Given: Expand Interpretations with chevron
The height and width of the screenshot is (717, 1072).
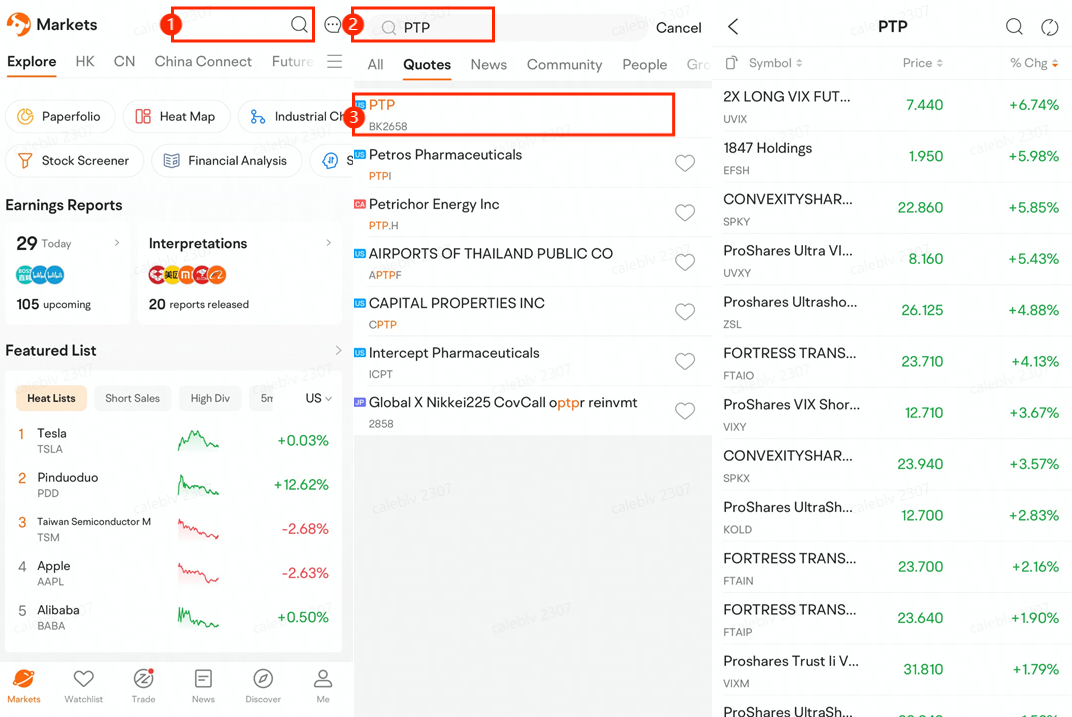Looking at the screenshot, I should [329, 243].
